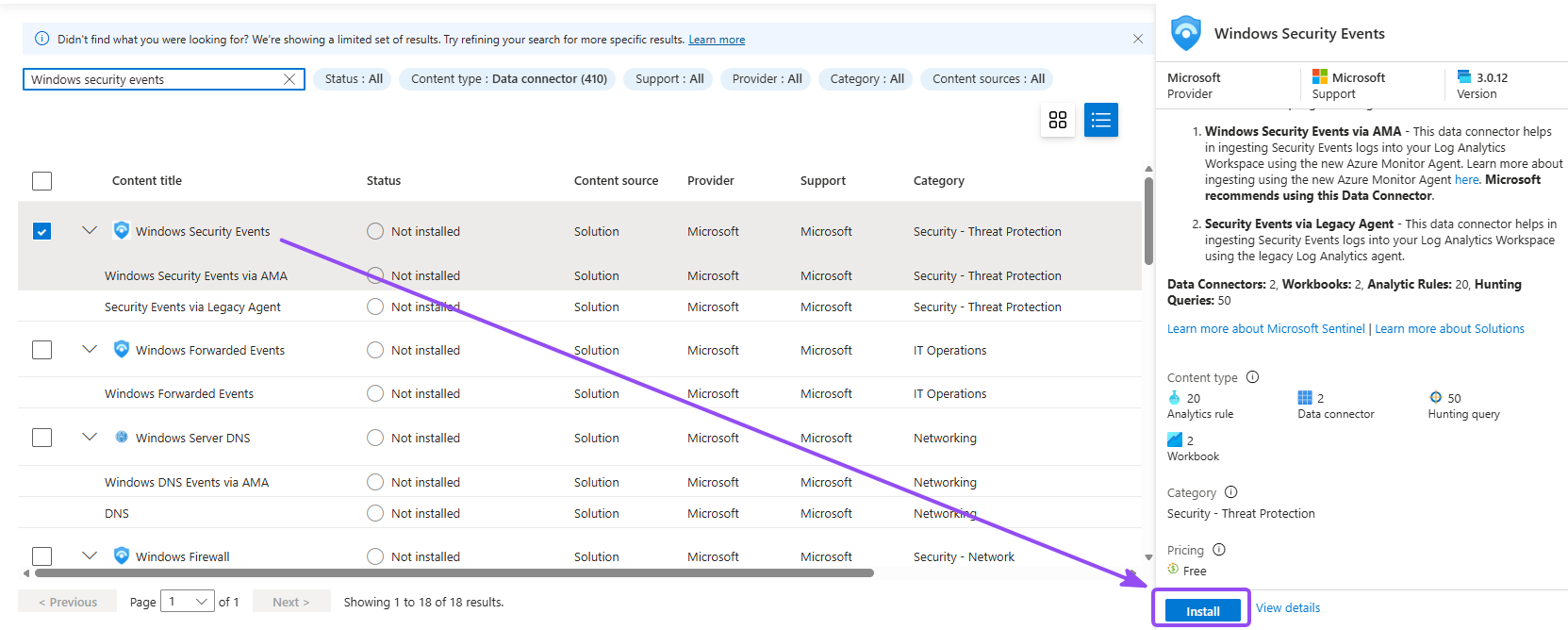The width and height of the screenshot is (1568, 630).
Task: Open the Provider : All filter
Action: [767, 79]
